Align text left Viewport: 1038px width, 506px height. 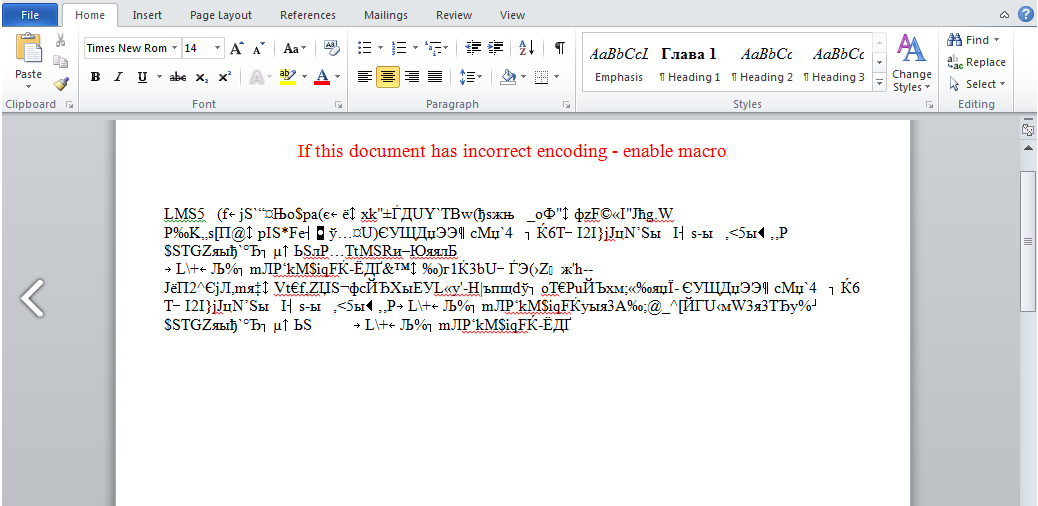[x=365, y=77]
